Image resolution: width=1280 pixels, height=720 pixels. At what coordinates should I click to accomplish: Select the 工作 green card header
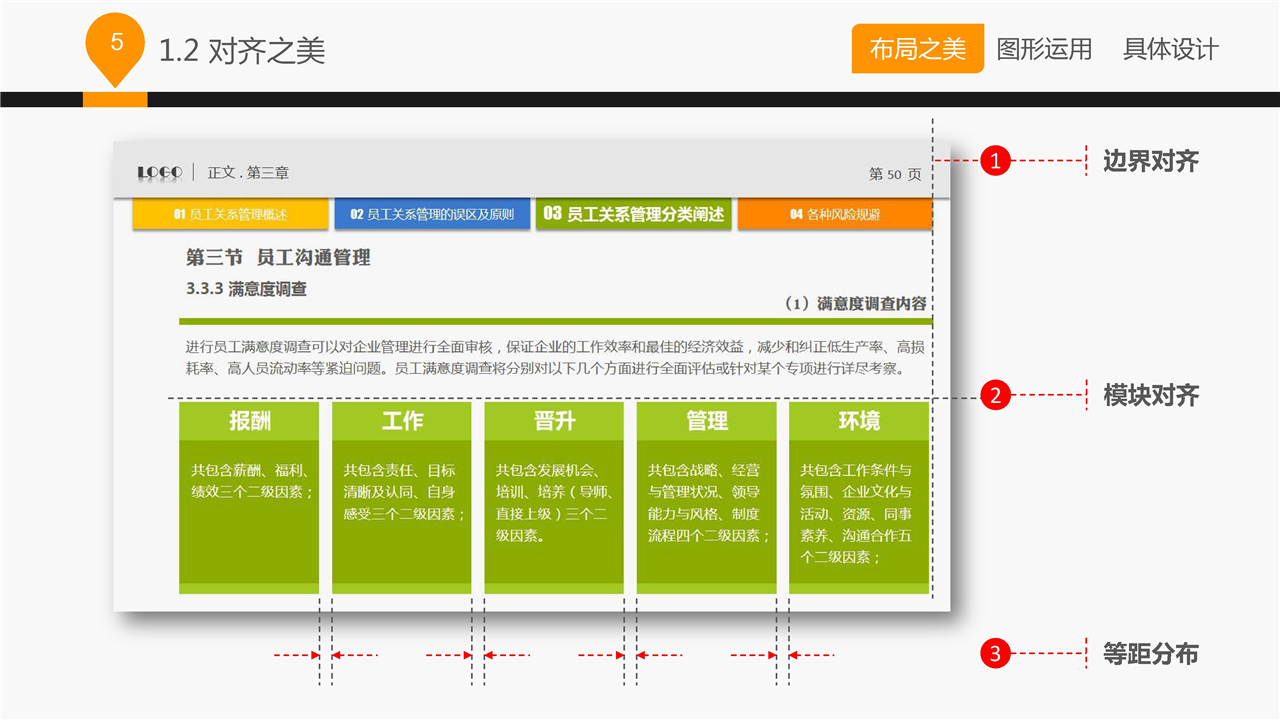(402, 421)
